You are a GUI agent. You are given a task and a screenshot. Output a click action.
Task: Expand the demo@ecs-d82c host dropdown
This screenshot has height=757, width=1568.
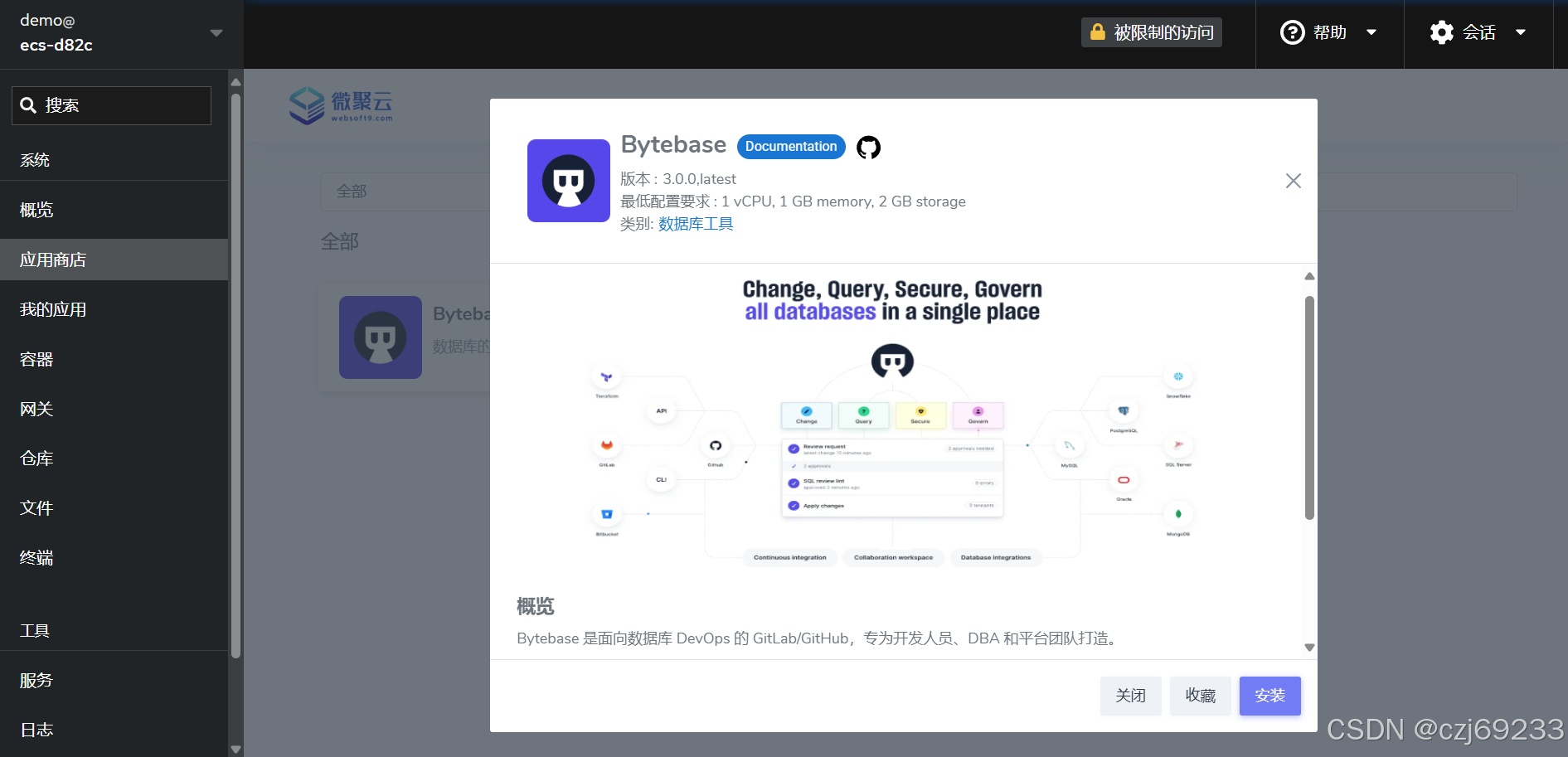(216, 33)
